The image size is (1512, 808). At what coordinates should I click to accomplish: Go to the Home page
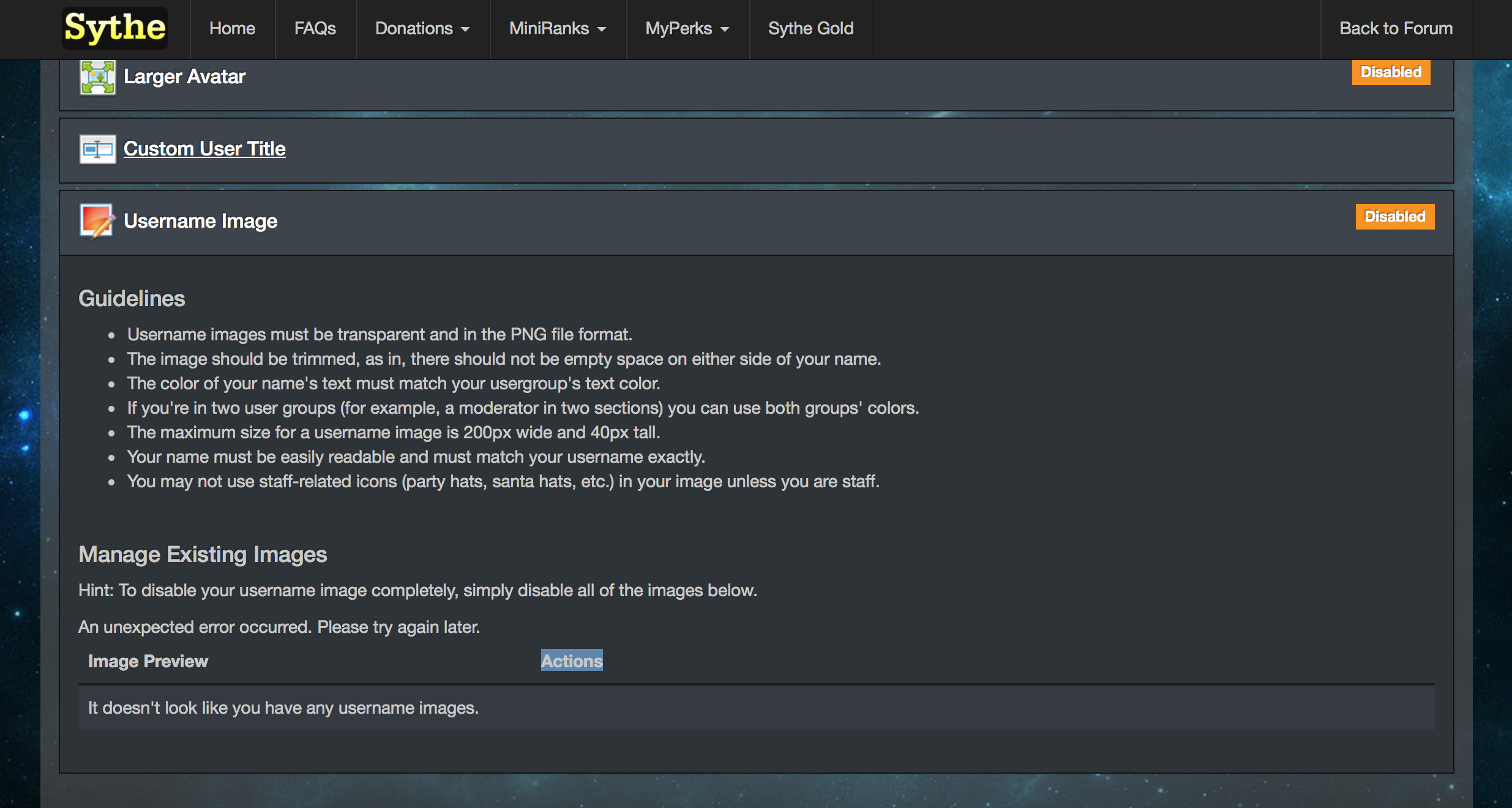tap(232, 29)
